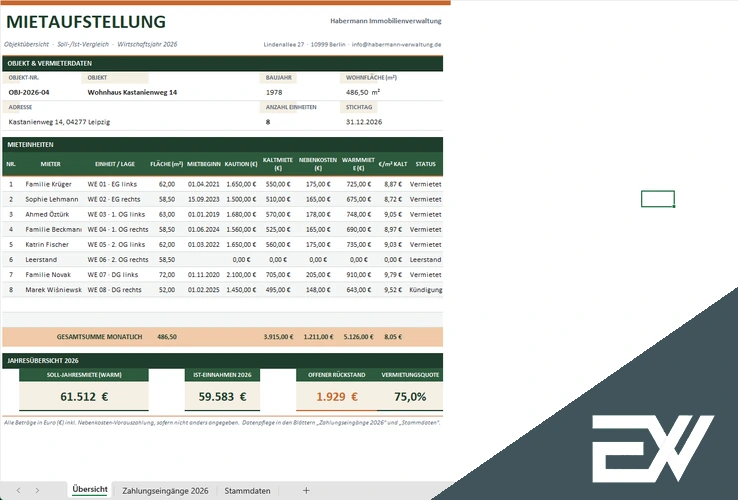
Task: Click the Kündigung status cell
Action: (425, 290)
